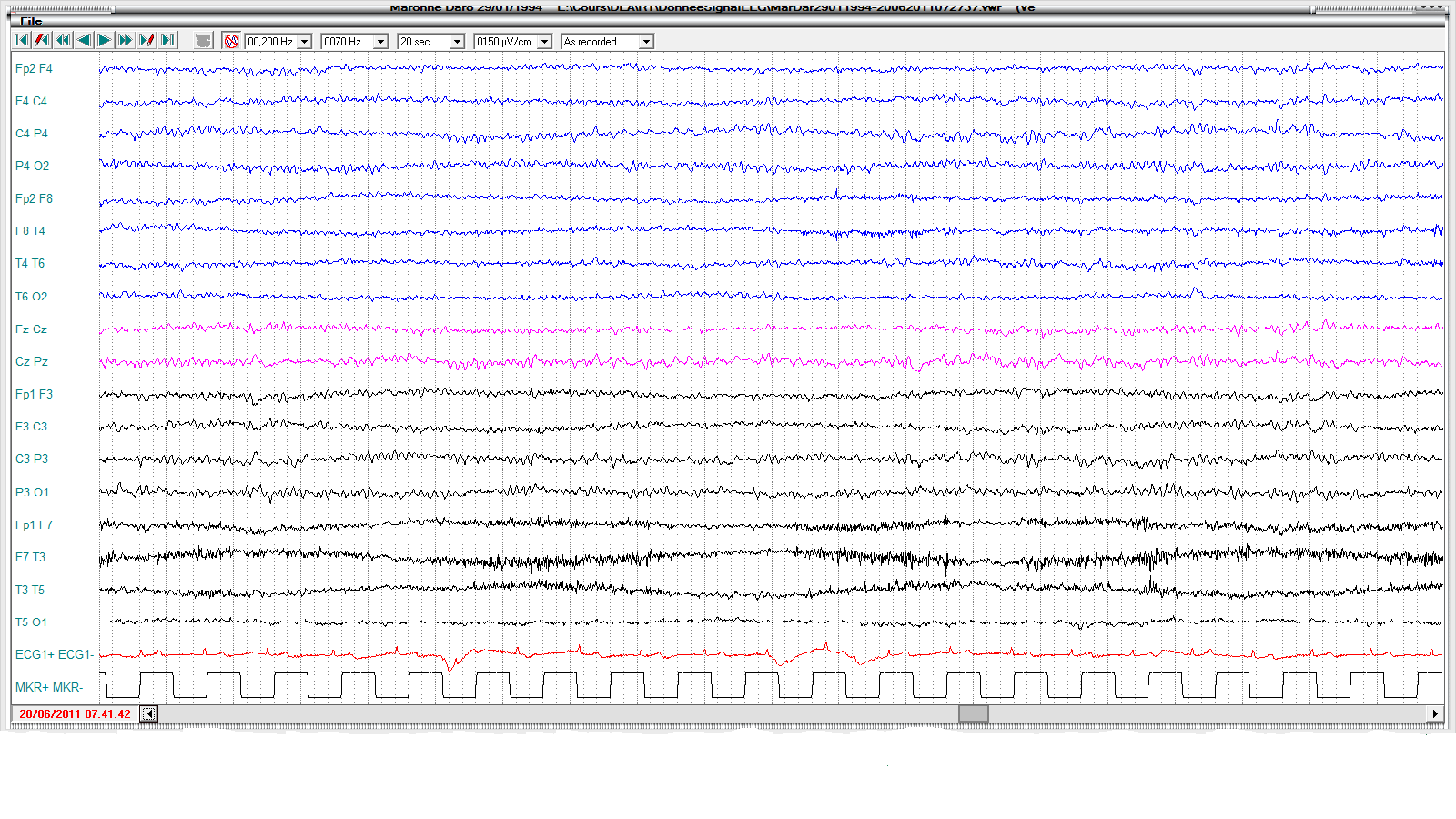
Task: Click the scrollbar left arrow button
Action: tap(149, 714)
